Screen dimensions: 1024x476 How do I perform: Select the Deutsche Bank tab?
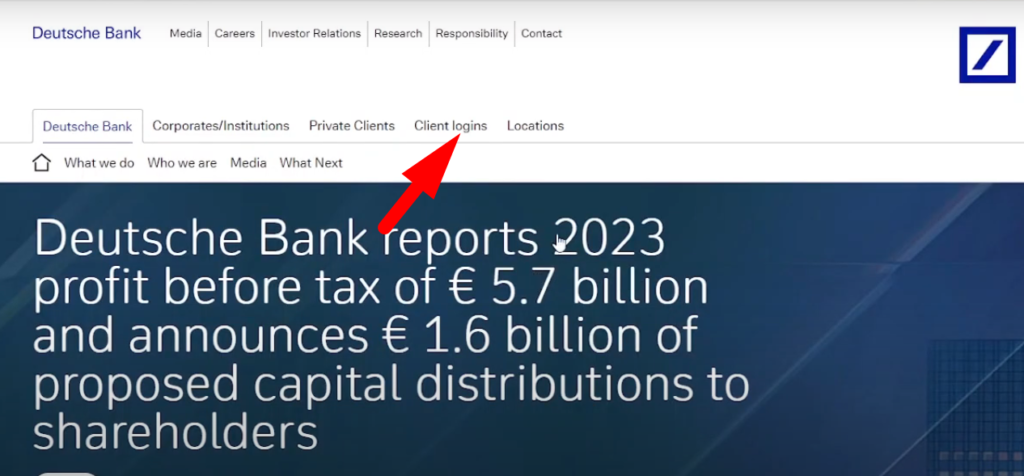pyautogui.click(x=87, y=126)
